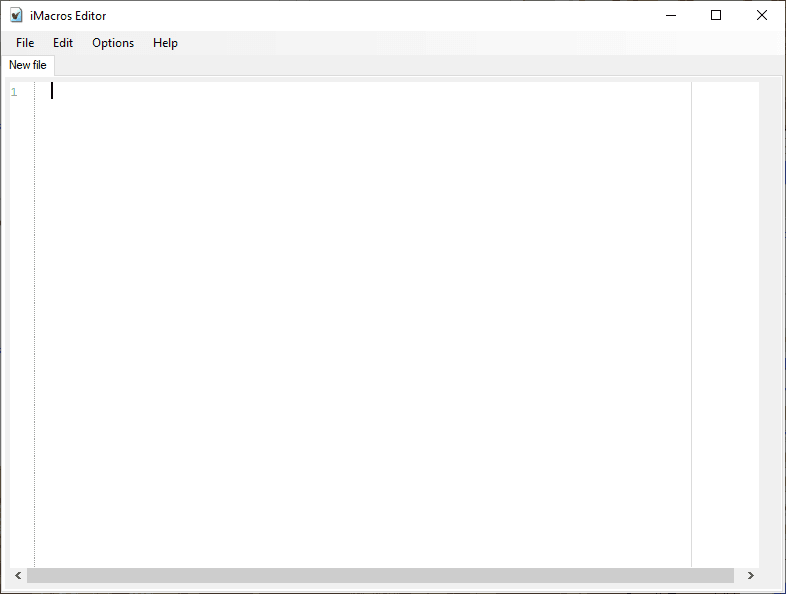Open the File menu

(x=25, y=43)
